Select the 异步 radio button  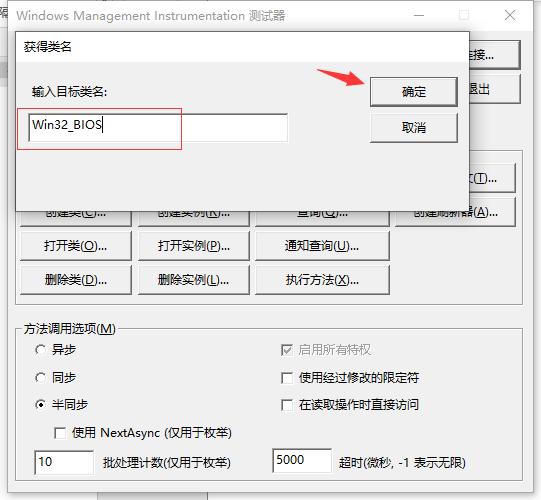tap(40, 350)
